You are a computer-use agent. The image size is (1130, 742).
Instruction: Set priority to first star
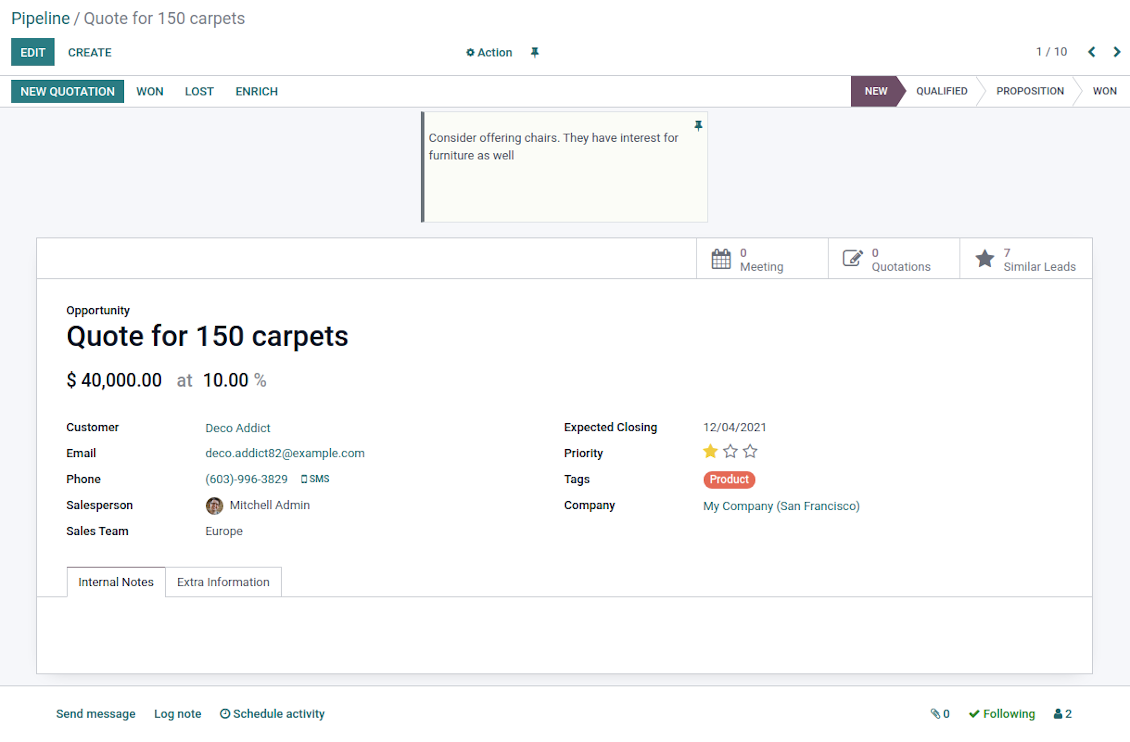click(x=710, y=452)
